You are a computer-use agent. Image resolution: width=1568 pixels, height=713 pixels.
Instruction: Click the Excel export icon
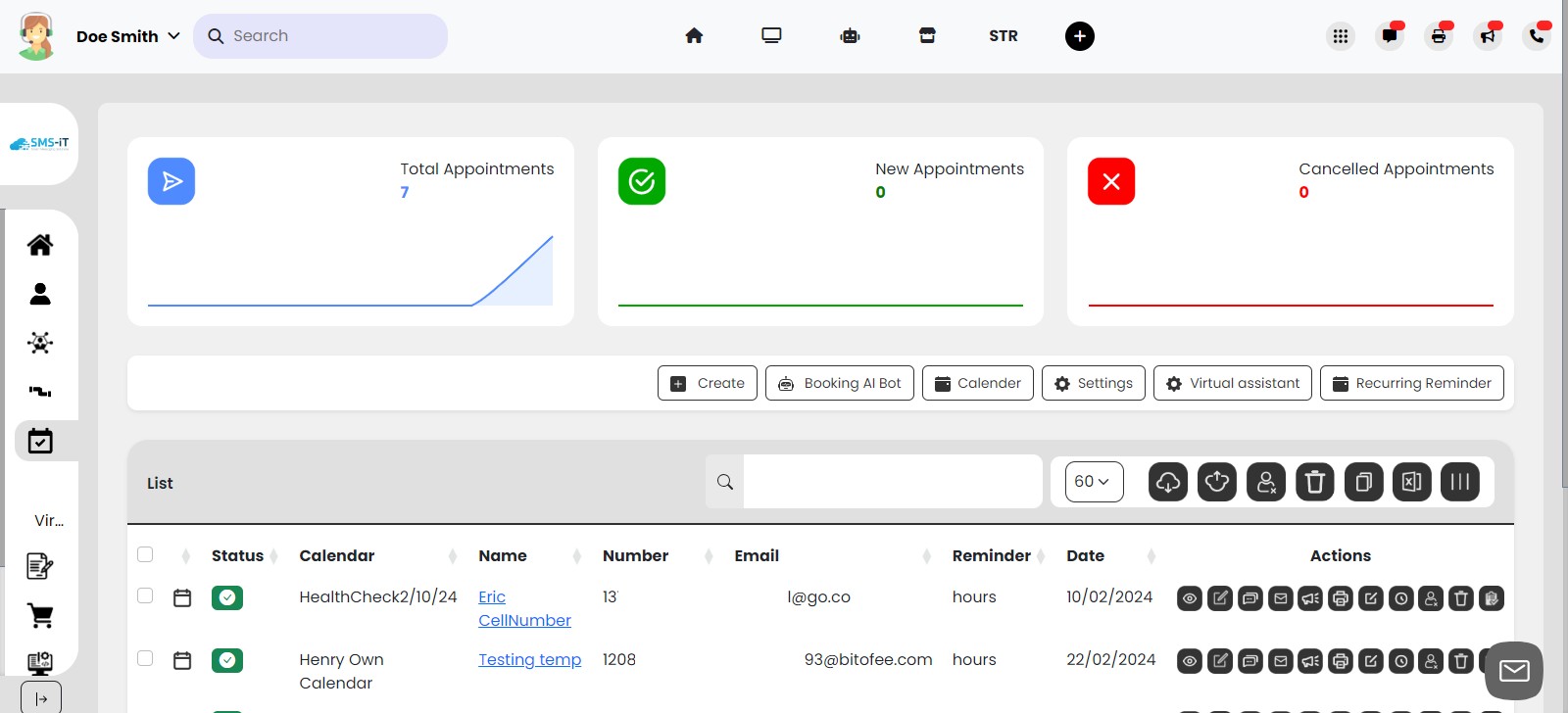1411,482
